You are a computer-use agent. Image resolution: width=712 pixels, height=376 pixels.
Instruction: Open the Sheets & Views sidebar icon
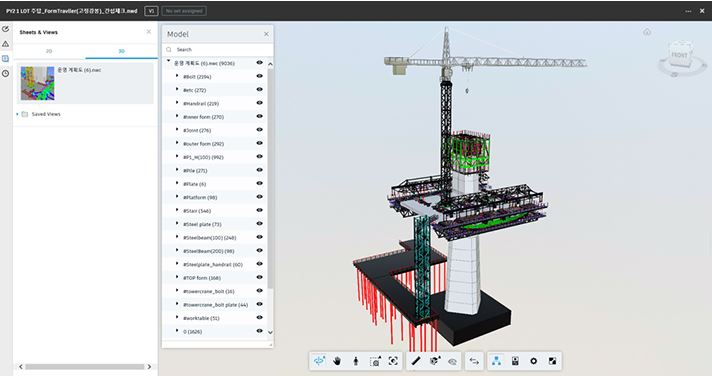click(x=5, y=59)
